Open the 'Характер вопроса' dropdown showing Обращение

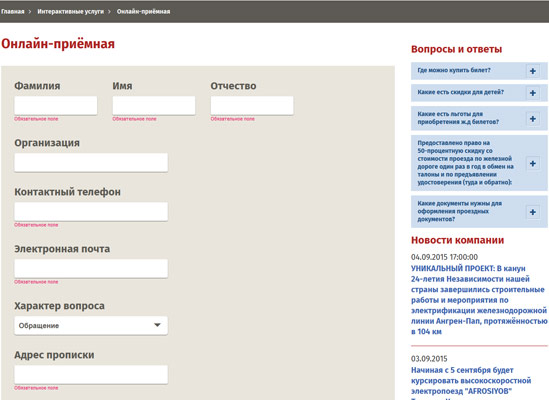[91, 325]
